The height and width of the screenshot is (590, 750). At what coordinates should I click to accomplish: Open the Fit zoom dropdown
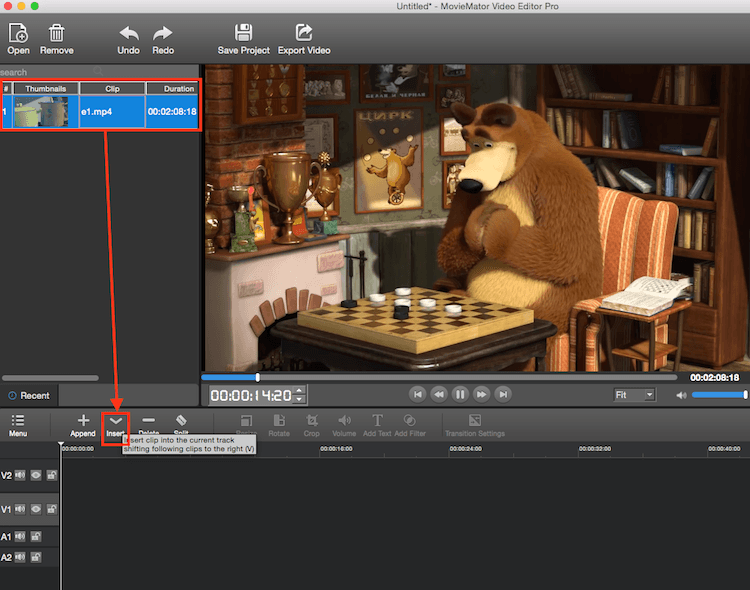point(634,395)
